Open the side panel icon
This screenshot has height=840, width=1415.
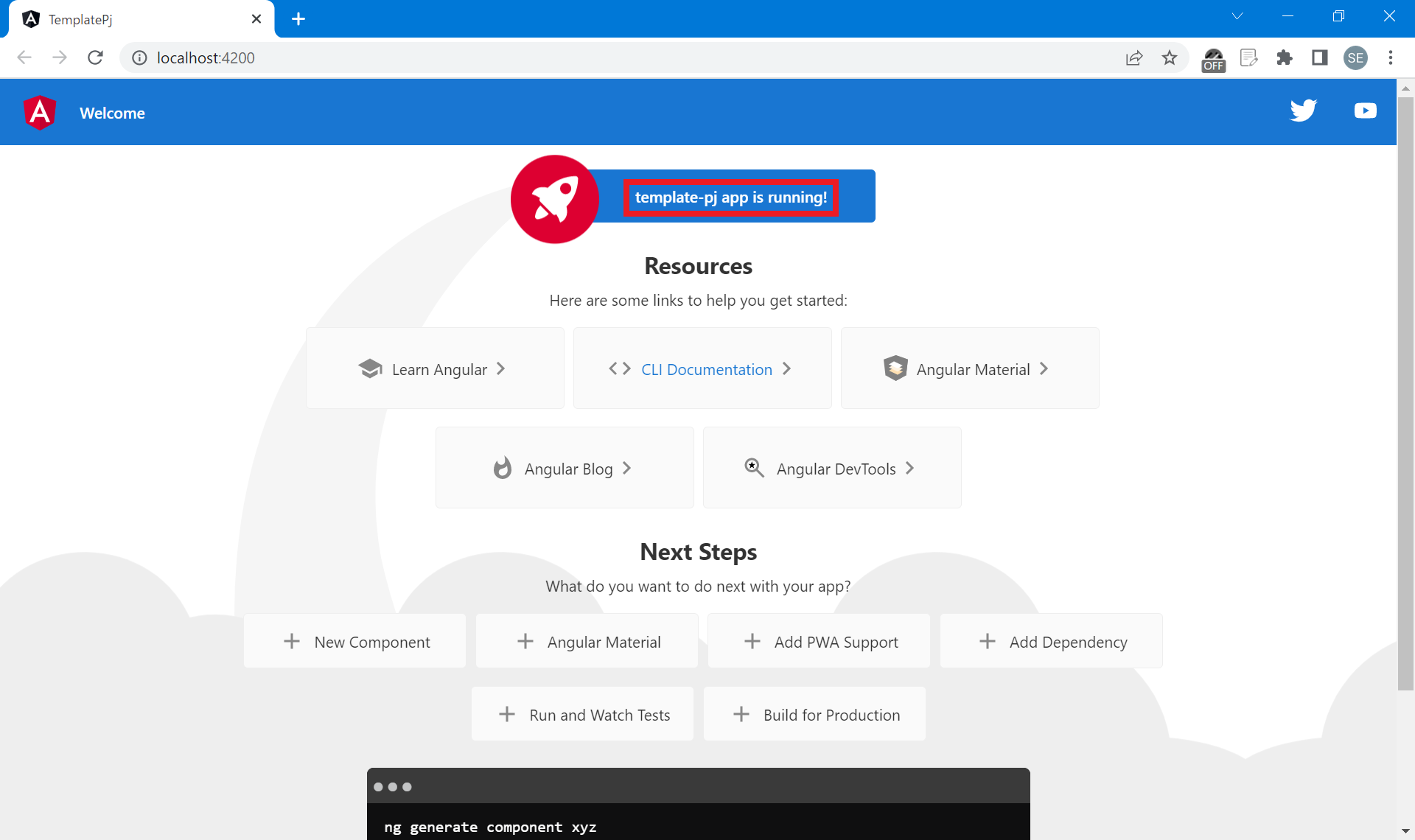click(x=1320, y=57)
